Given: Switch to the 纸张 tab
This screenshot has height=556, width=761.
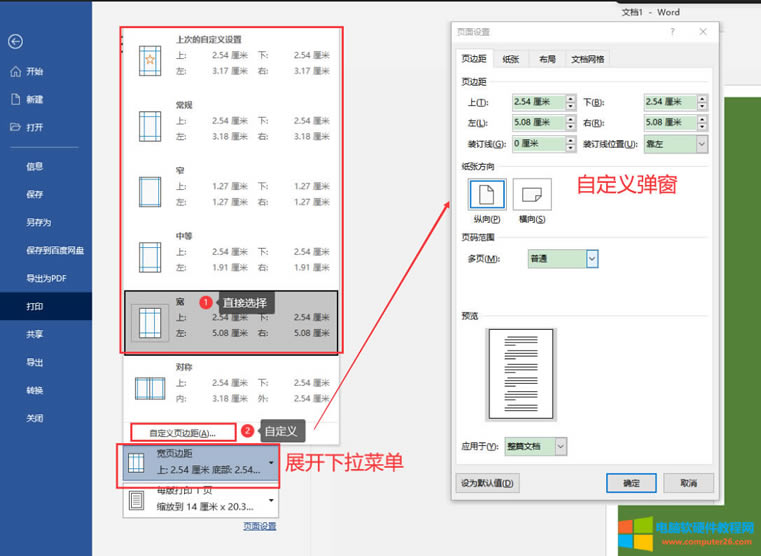Looking at the screenshot, I should [x=510, y=59].
